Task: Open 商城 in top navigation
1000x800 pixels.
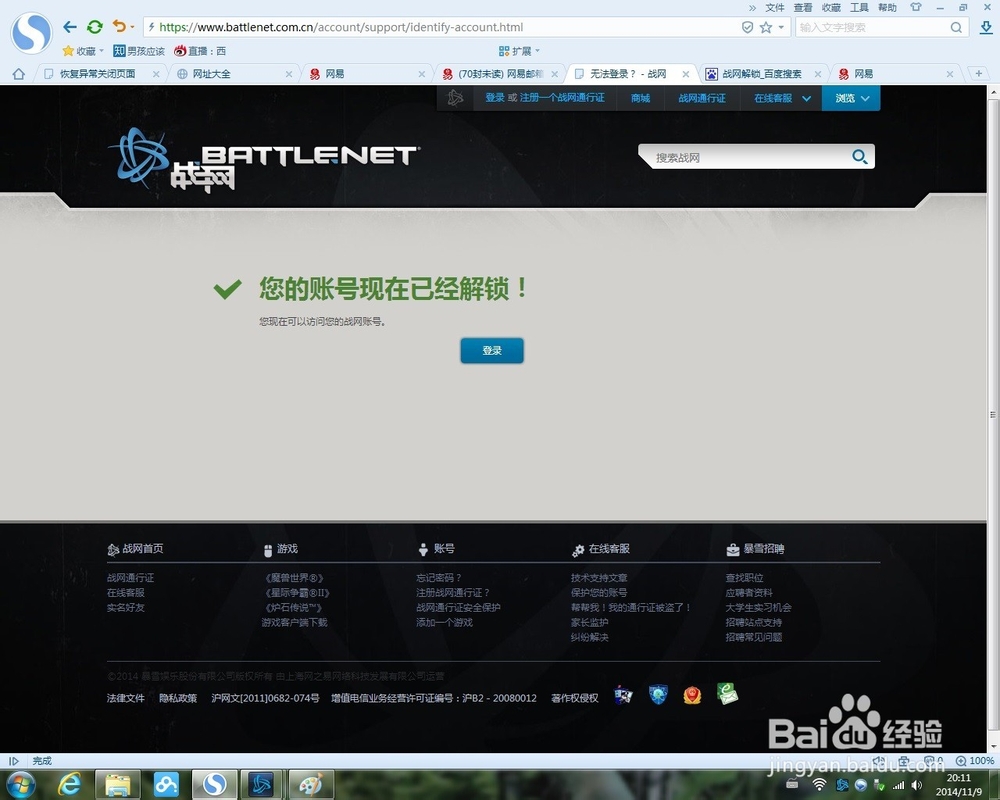Action: point(640,98)
